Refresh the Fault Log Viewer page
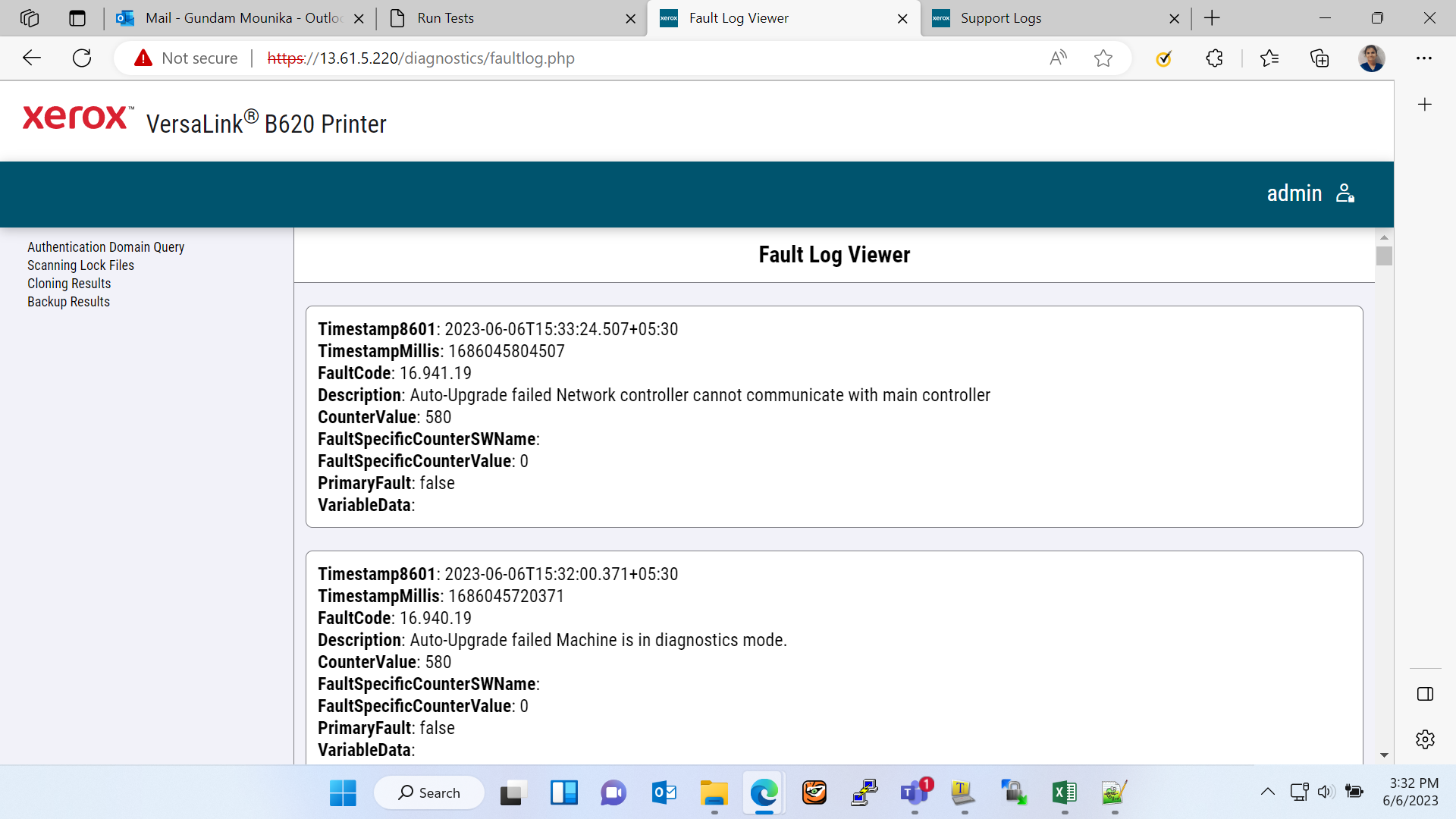This screenshot has height=819, width=1456. click(x=82, y=58)
